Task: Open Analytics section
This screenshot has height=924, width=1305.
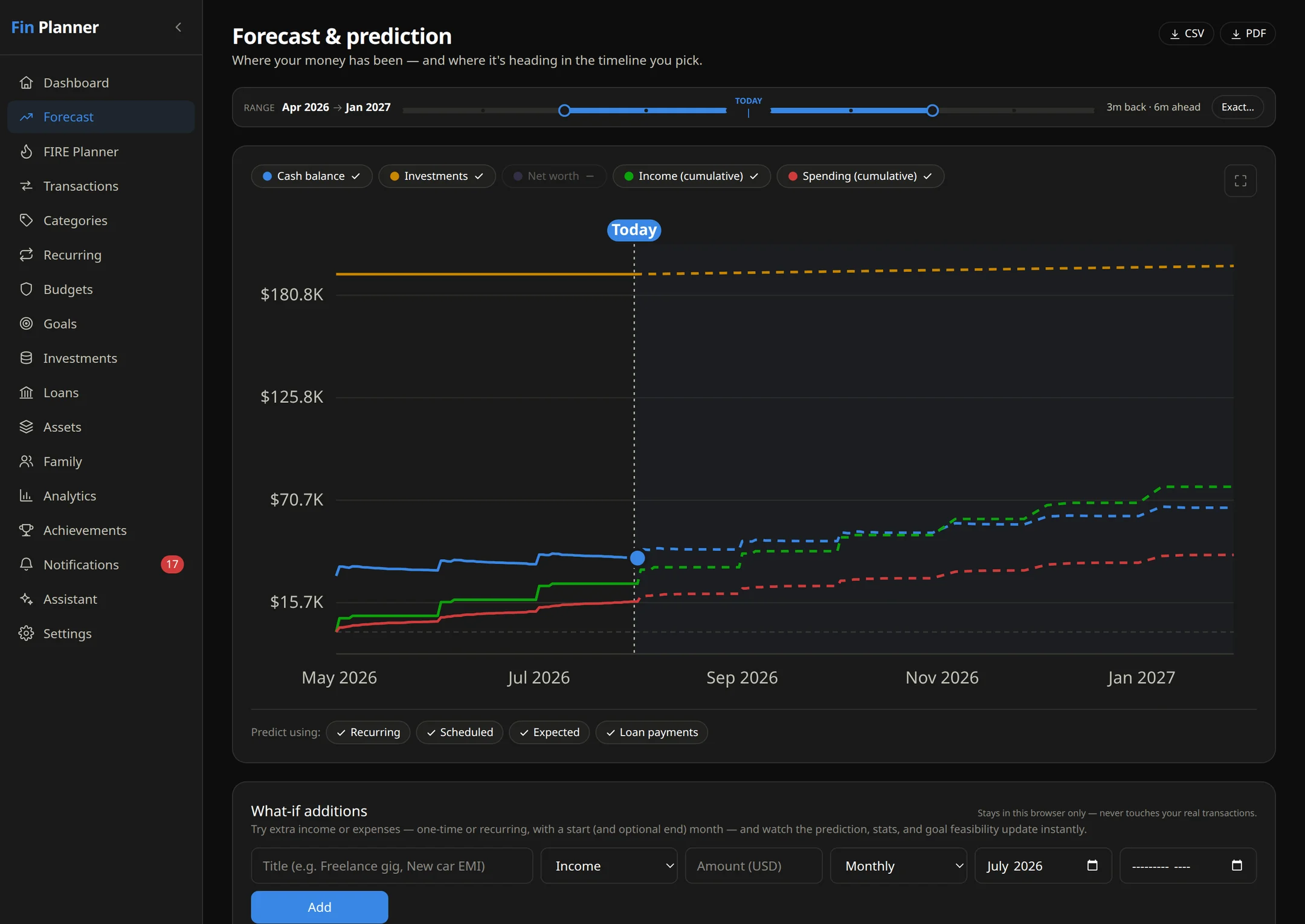Action: coord(101,496)
